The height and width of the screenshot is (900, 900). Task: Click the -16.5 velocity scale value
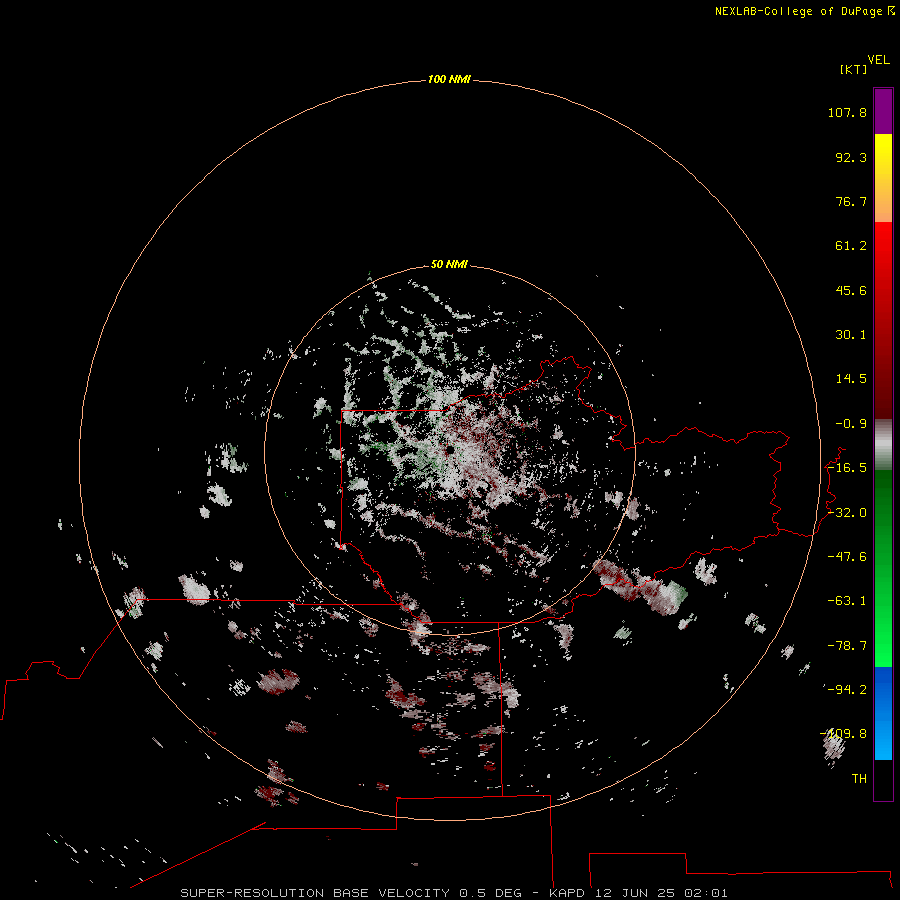[x=847, y=468]
